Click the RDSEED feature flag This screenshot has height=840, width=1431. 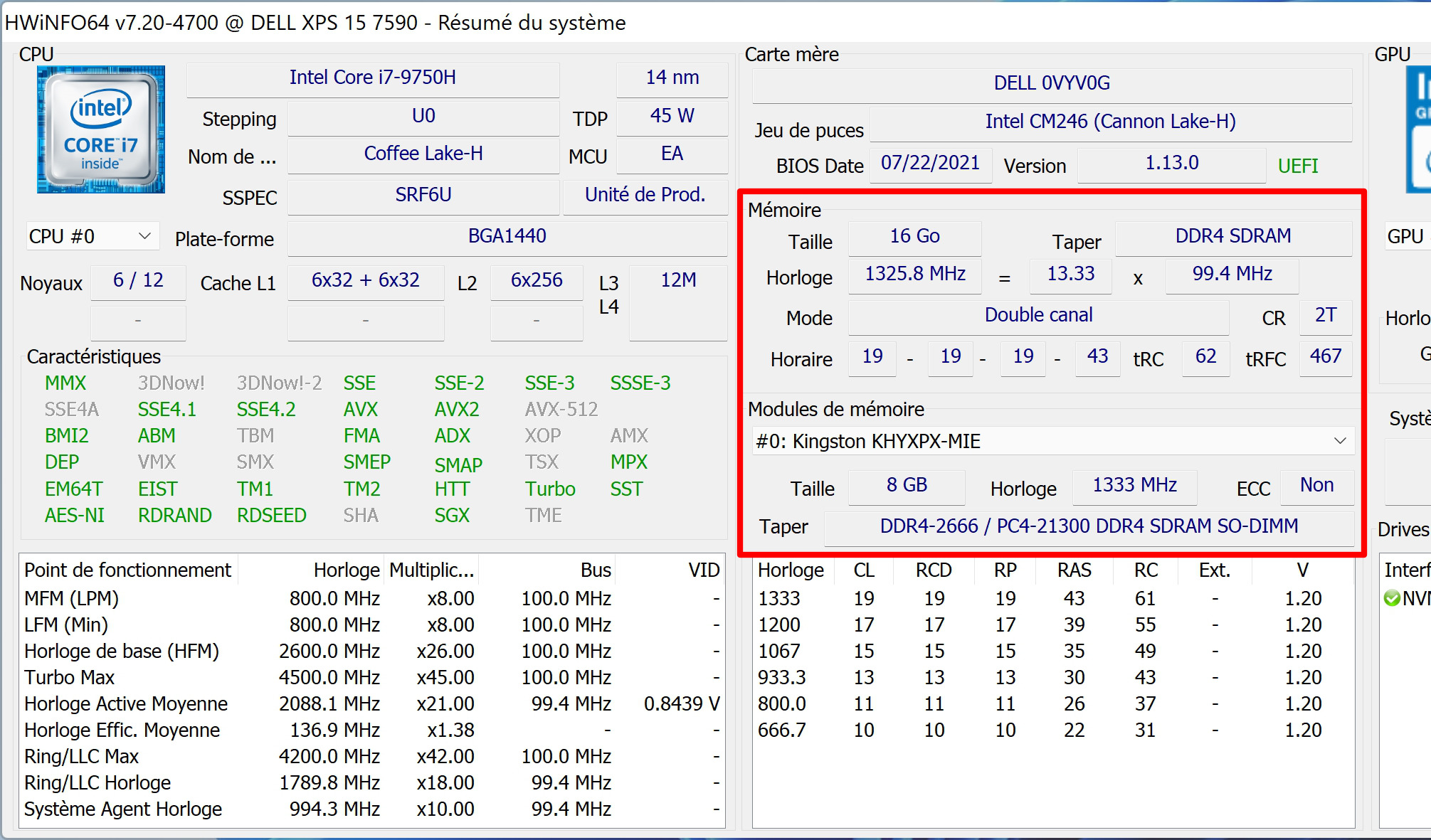coord(271,516)
